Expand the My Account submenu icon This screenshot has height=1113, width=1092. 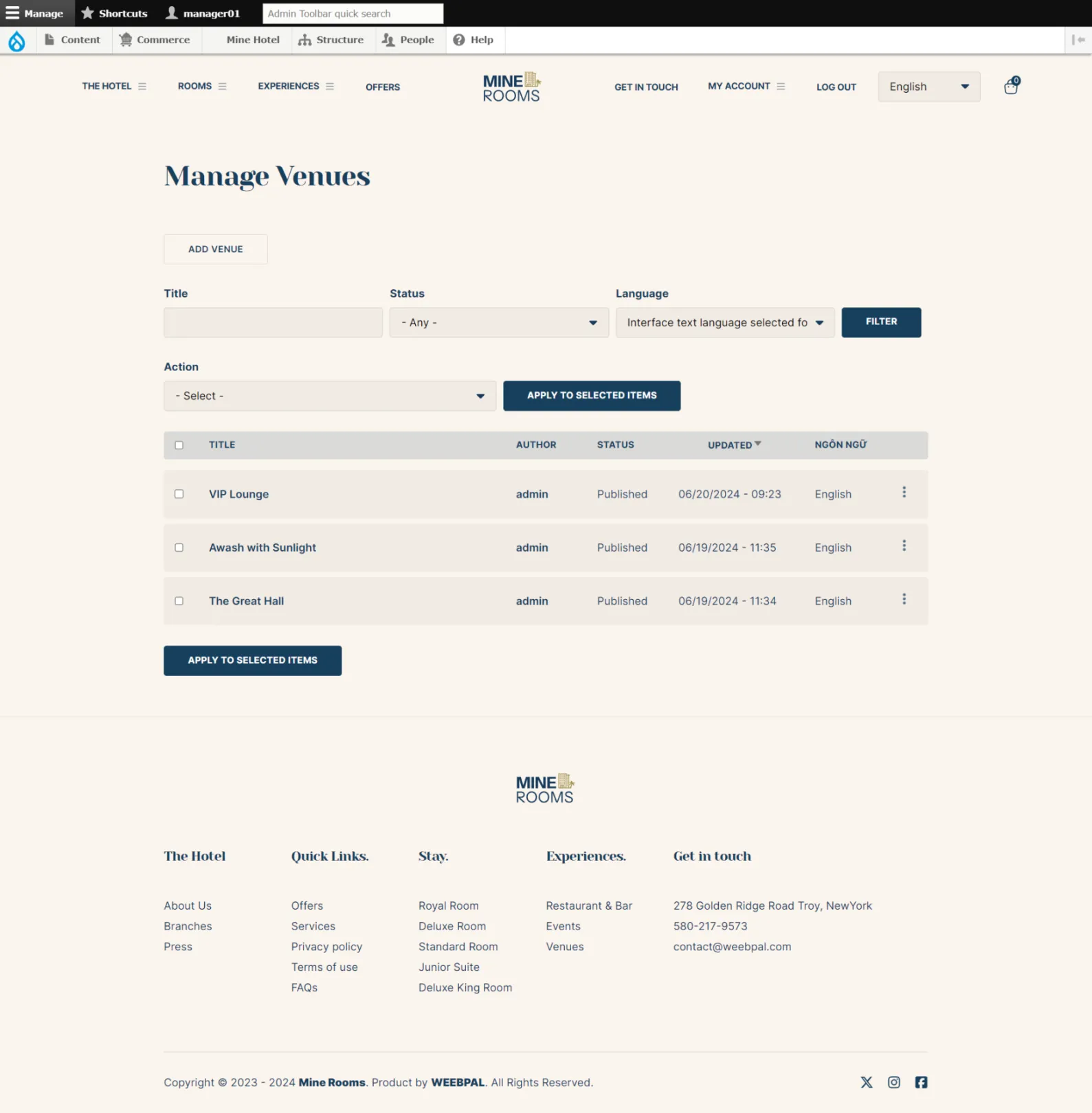point(781,87)
